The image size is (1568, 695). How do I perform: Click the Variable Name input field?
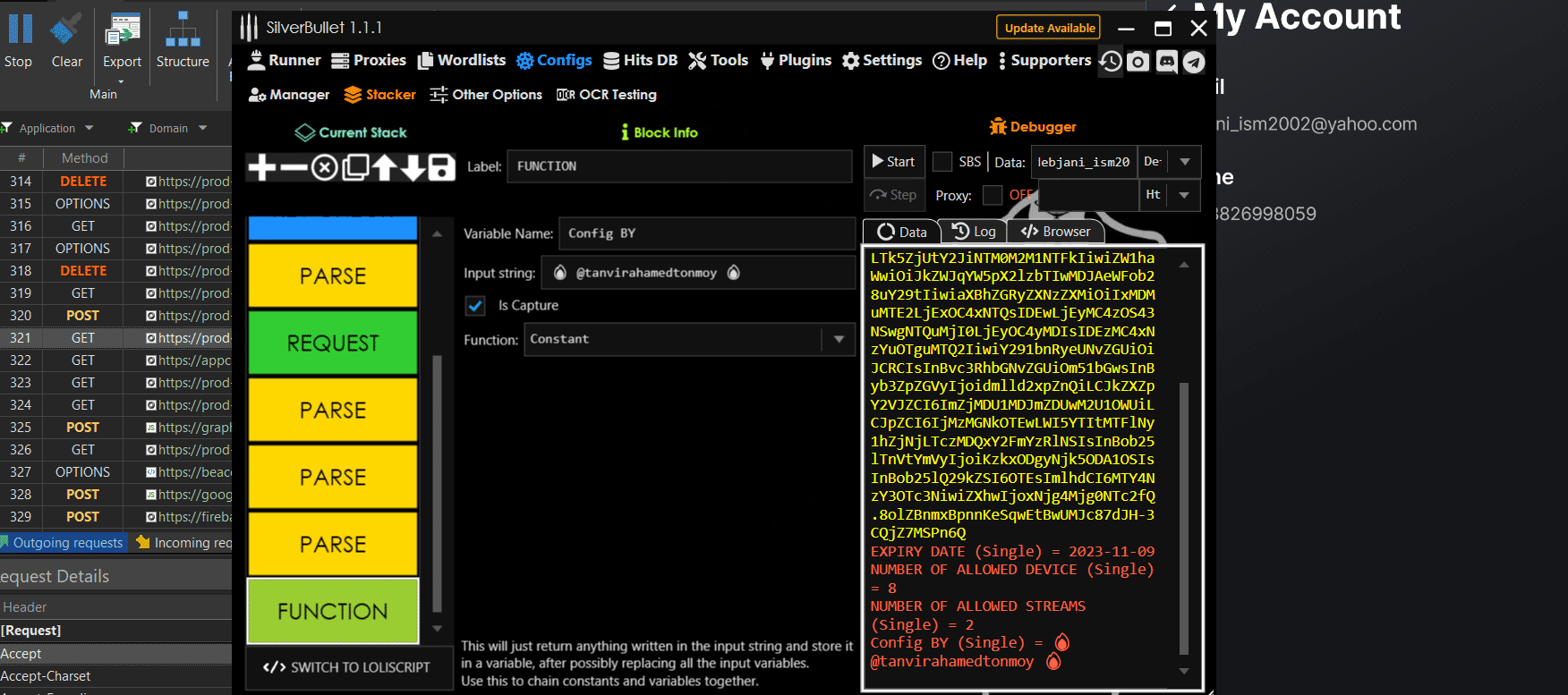[x=705, y=233]
